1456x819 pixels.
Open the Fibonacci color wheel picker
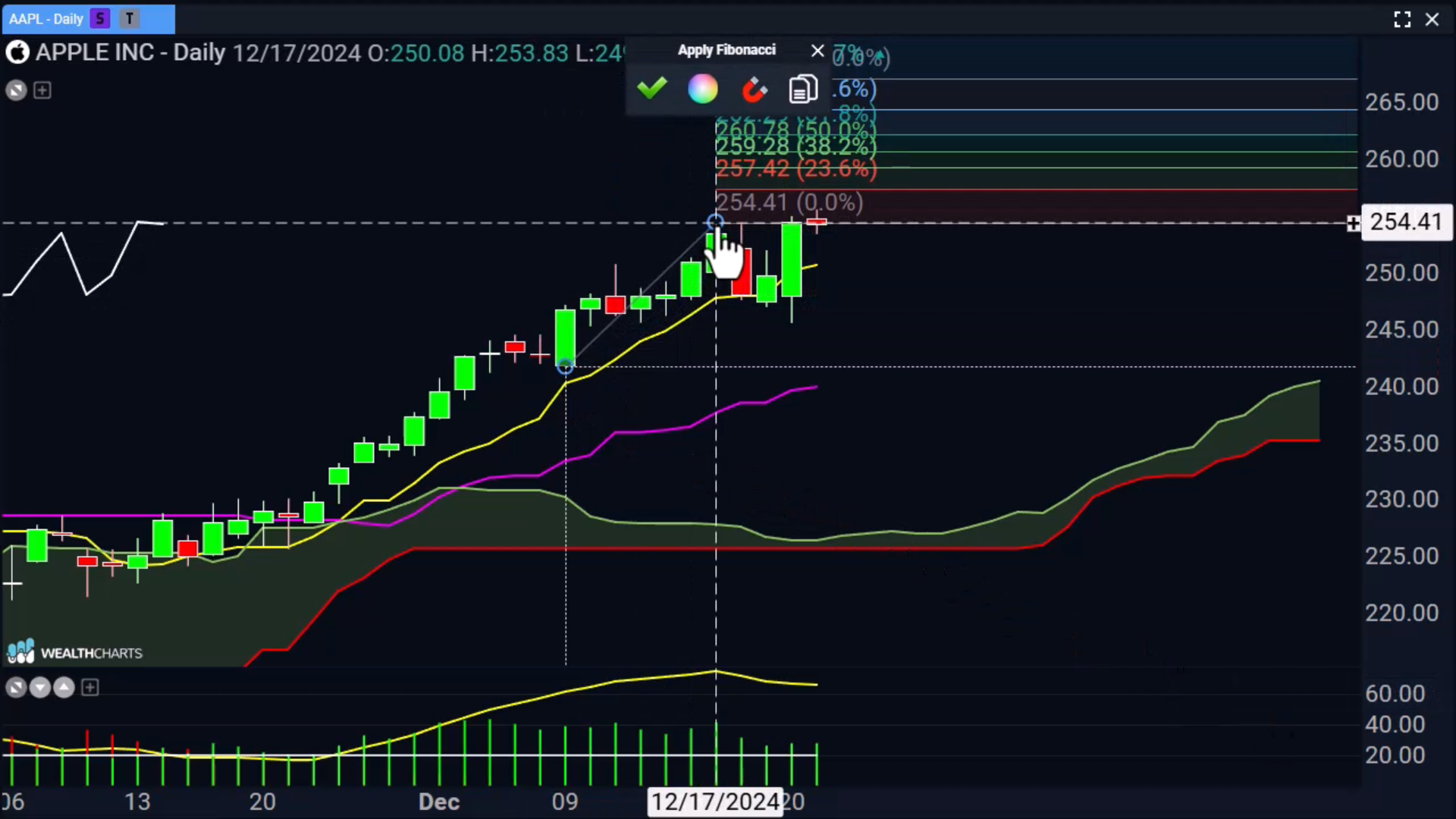tap(702, 89)
